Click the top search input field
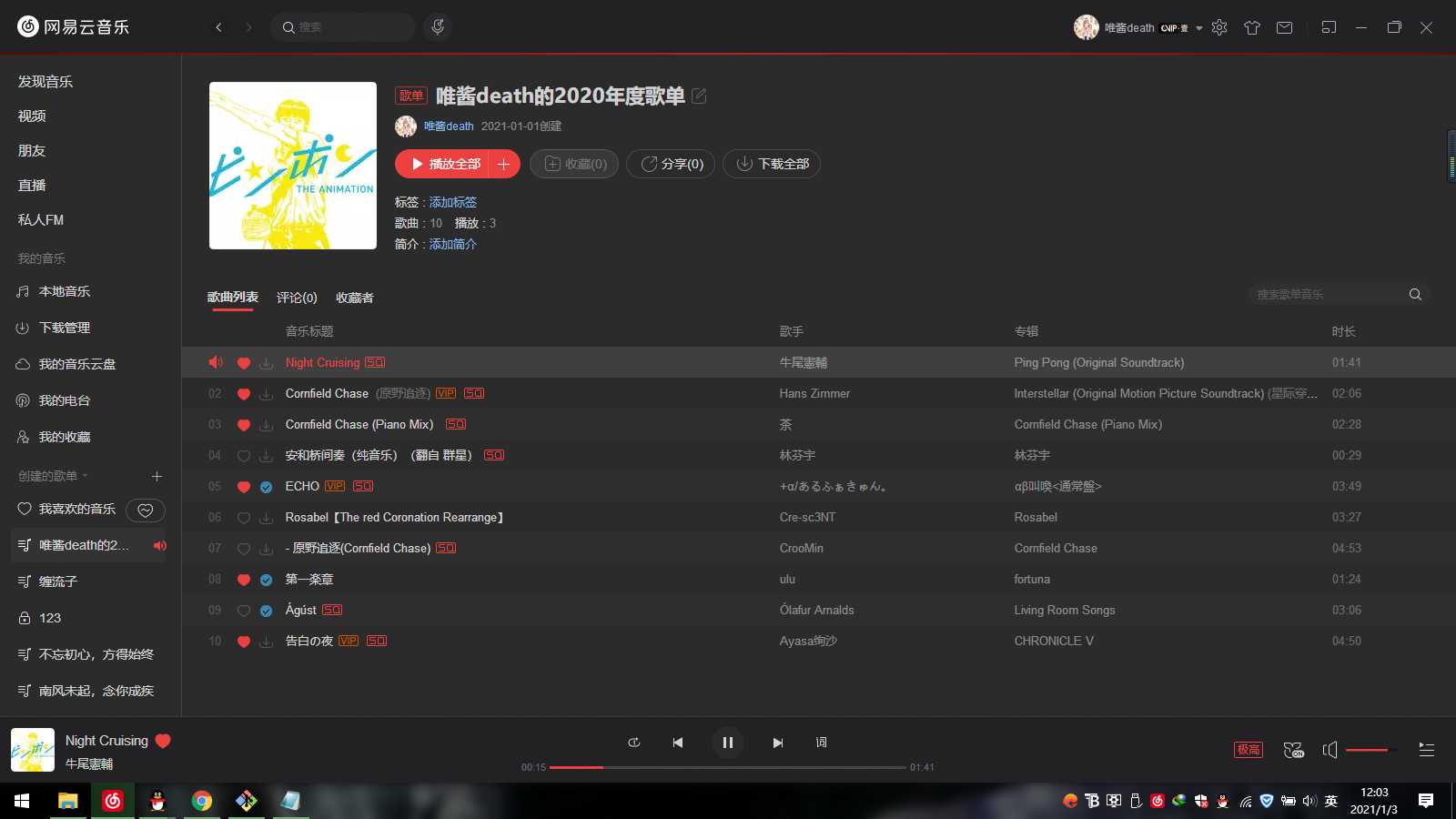The image size is (1456, 819). coord(343,27)
